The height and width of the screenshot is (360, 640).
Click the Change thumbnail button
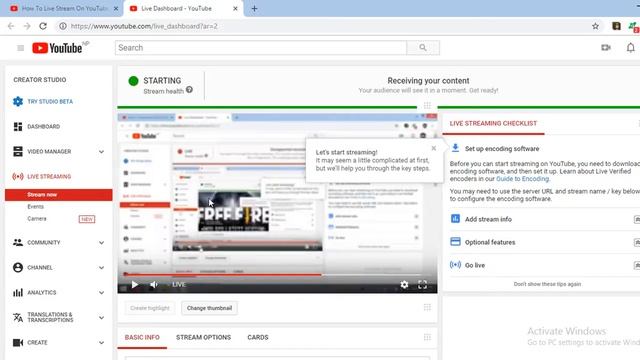click(209, 308)
